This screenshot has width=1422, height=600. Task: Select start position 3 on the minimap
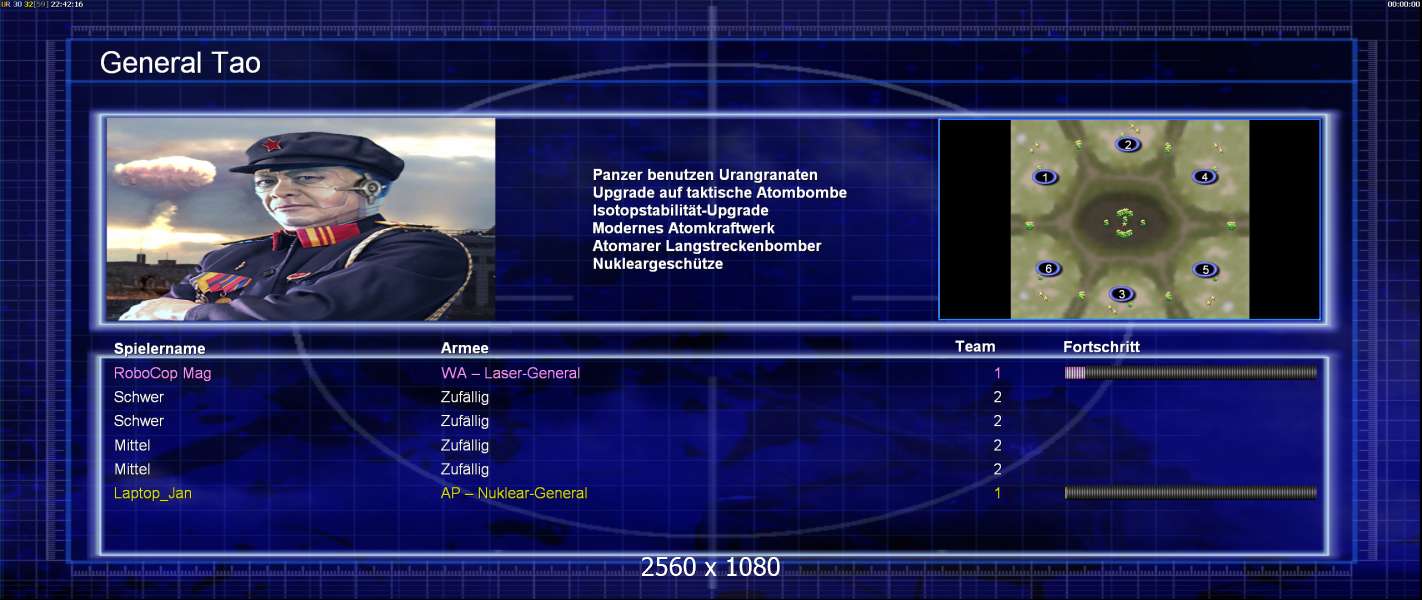coord(1122,294)
